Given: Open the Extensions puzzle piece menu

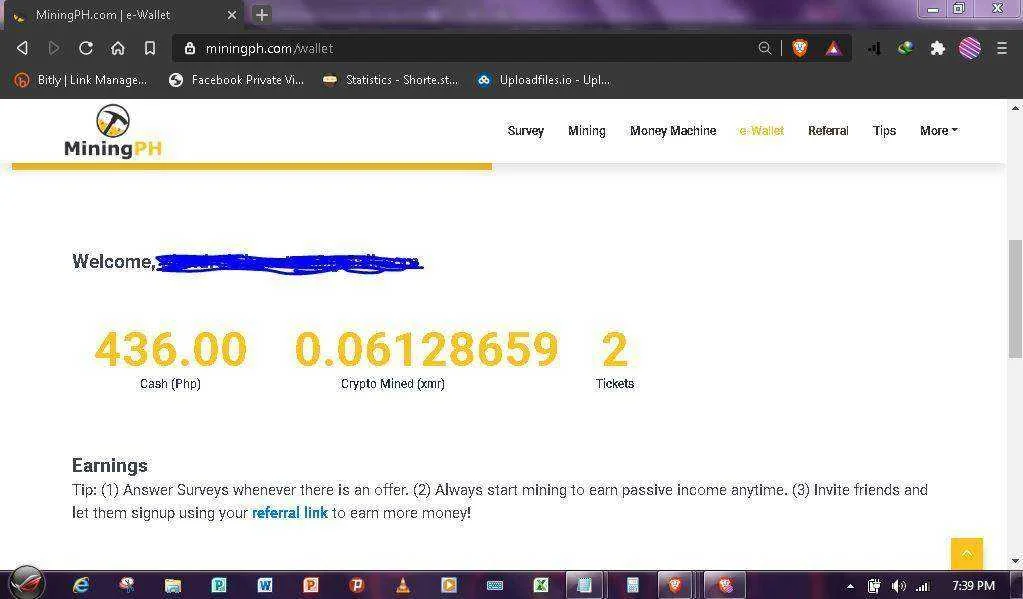Looking at the screenshot, I should pos(938,48).
